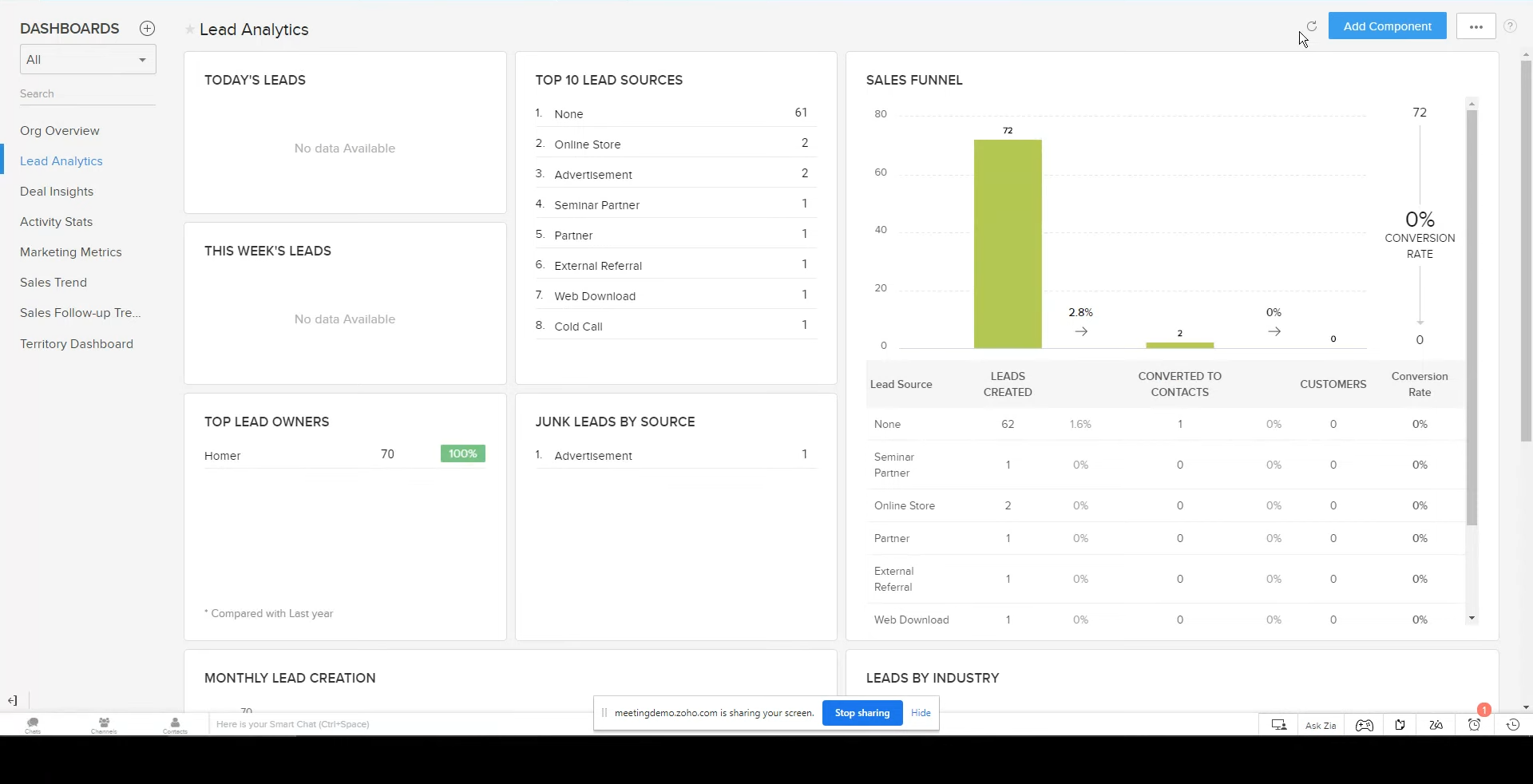Open reminders alarm clock icon
Image resolution: width=1533 pixels, height=784 pixels.
pos(1474,725)
